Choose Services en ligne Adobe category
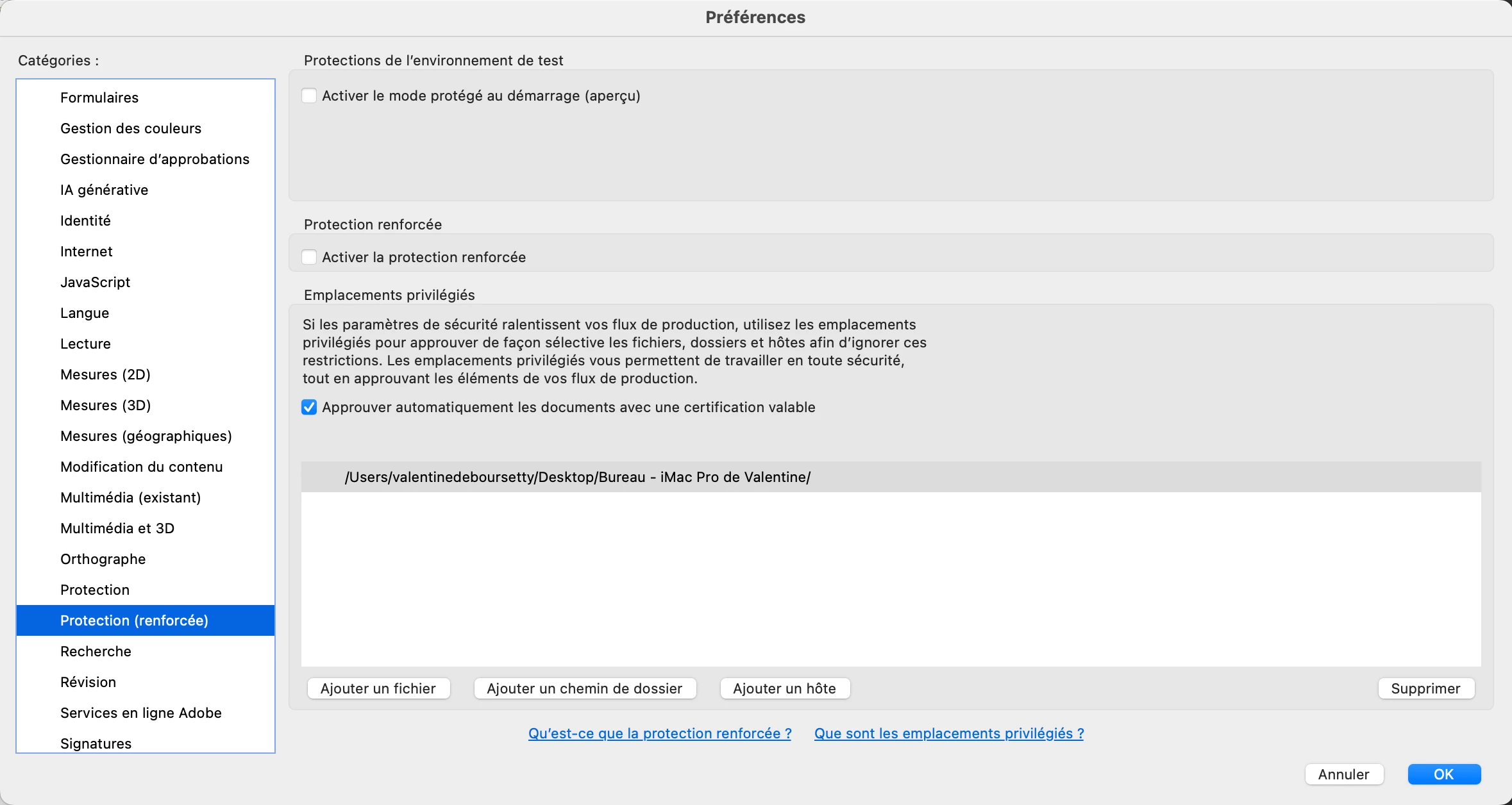1512x805 pixels. (x=141, y=713)
